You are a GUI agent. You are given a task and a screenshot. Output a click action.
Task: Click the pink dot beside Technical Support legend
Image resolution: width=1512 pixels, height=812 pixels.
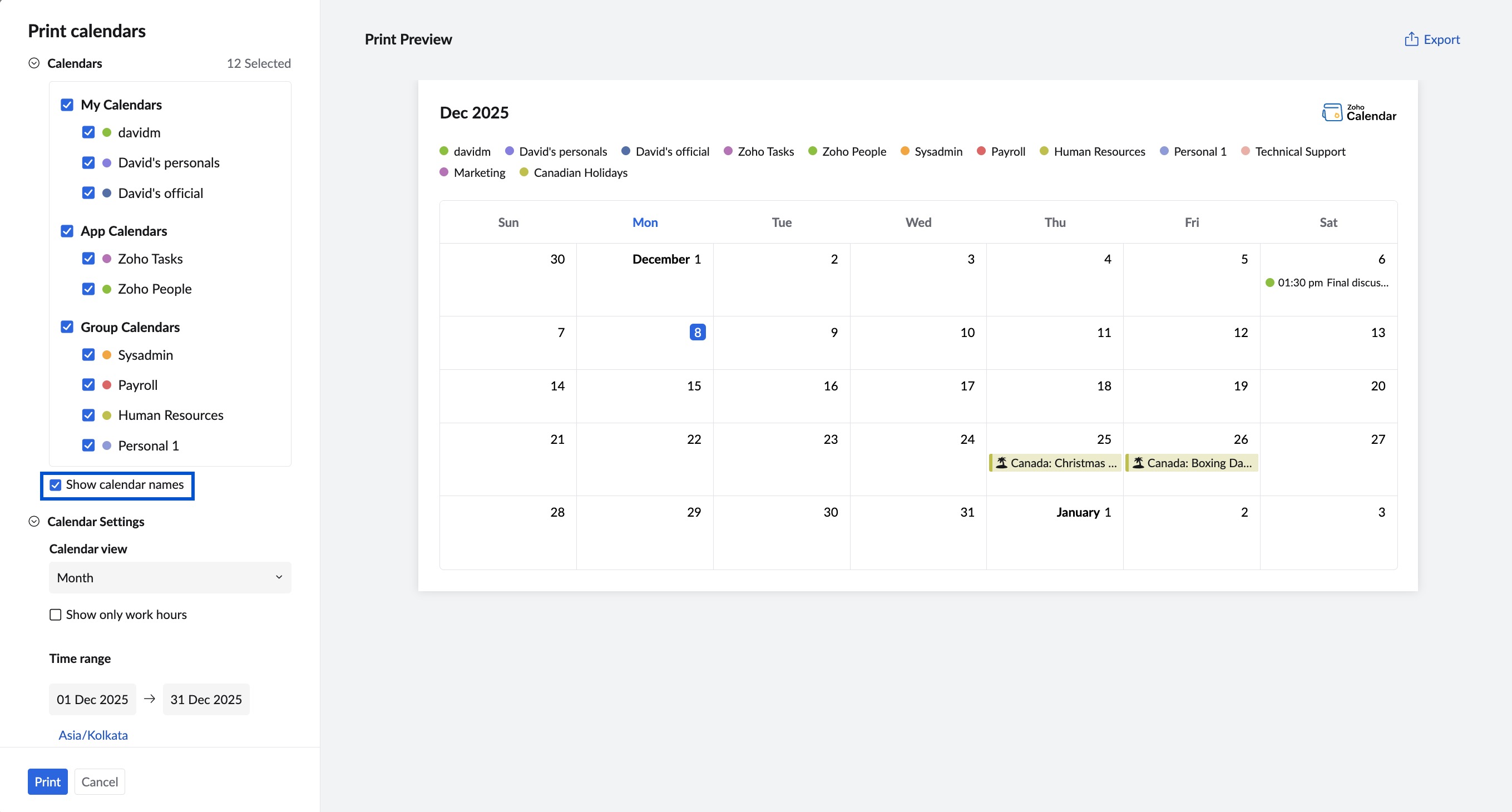click(1245, 151)
